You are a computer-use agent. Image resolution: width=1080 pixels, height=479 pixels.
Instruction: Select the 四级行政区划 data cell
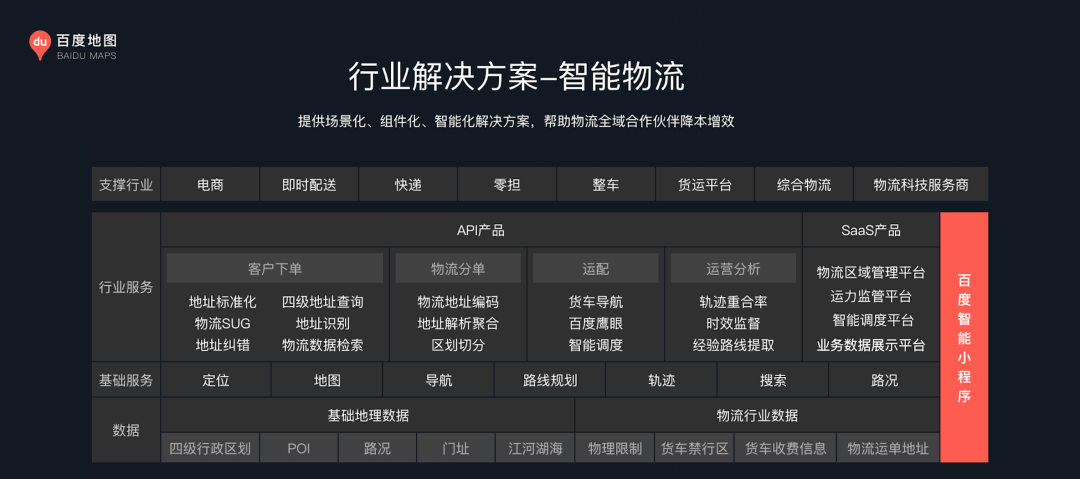(x=210, y=449)
